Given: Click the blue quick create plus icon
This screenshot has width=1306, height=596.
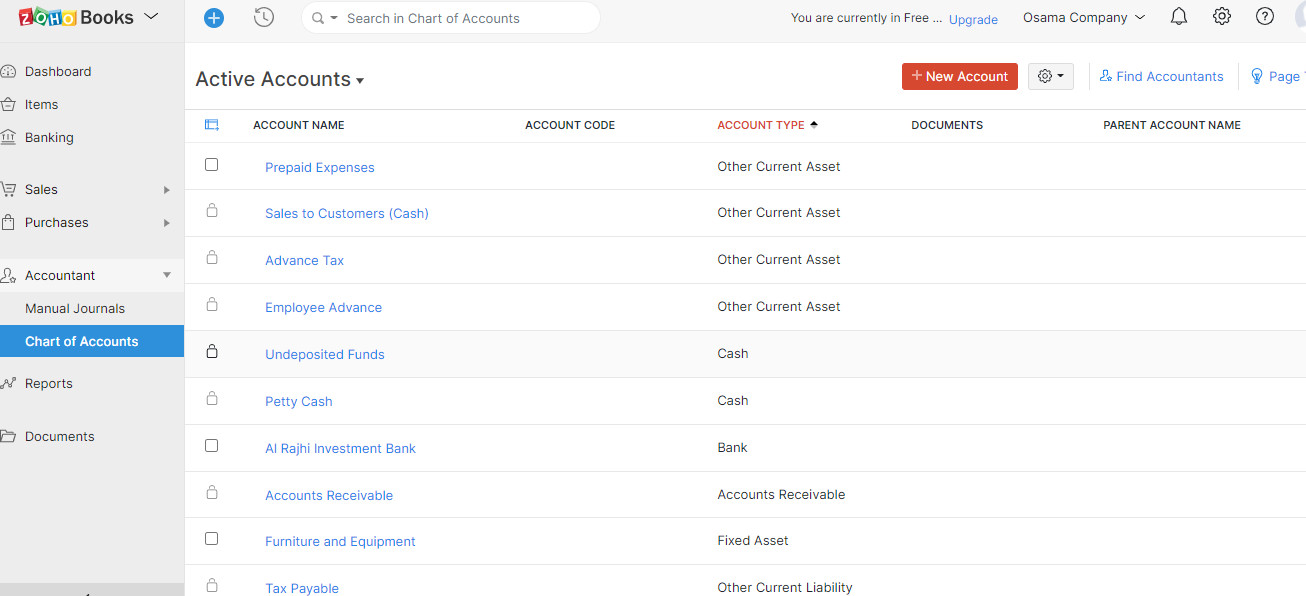Looking at the screenshot, I should (214, 18).
